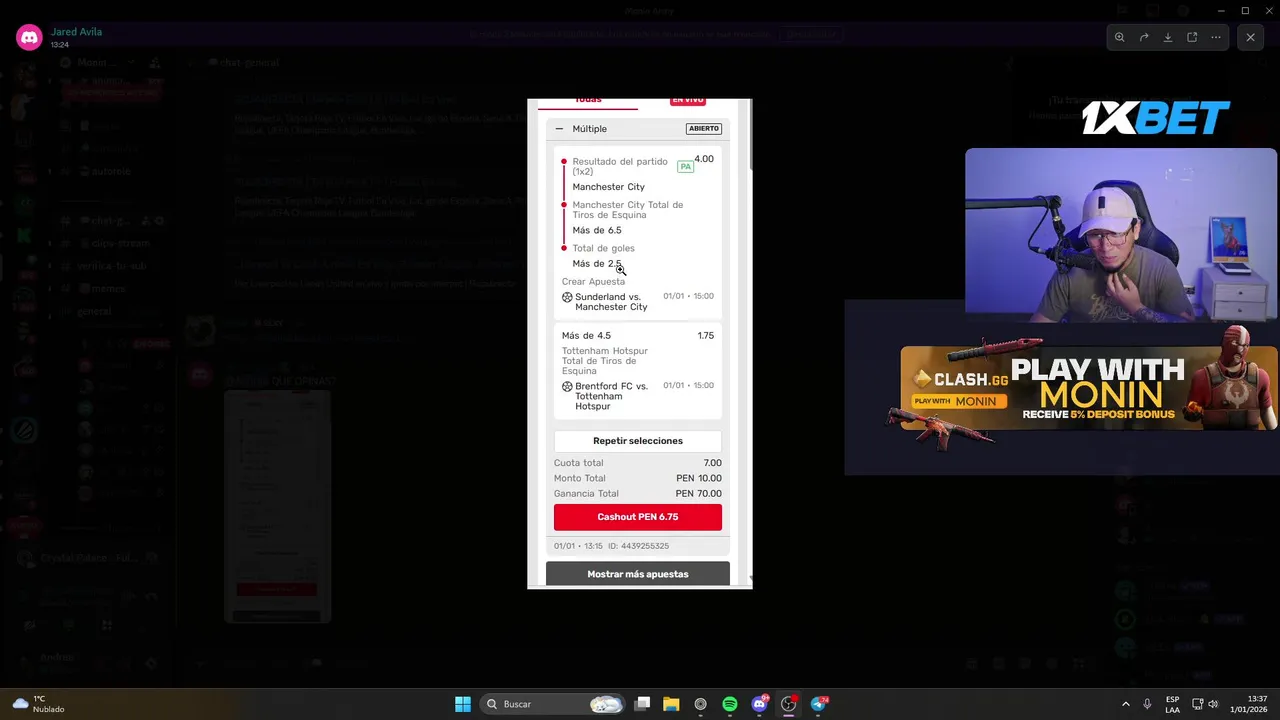1280x720 pixels.
Task: Click the green PA badge
Action: coord(685,167)
